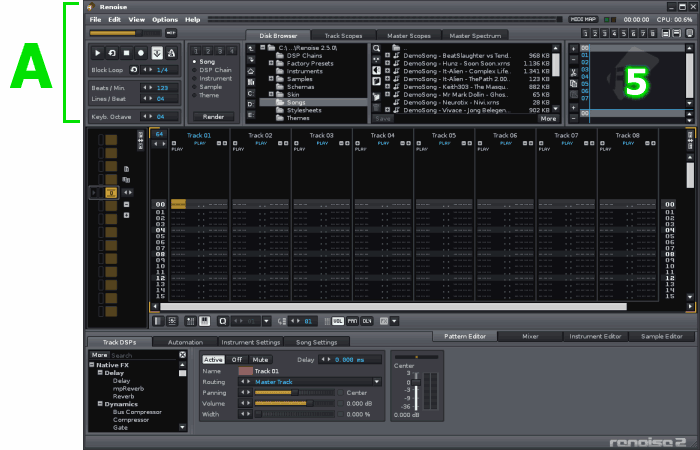The width and height of the screenshot is (700, 450).
Task: Select global view preset 5
Action: [x=624, y=33]
